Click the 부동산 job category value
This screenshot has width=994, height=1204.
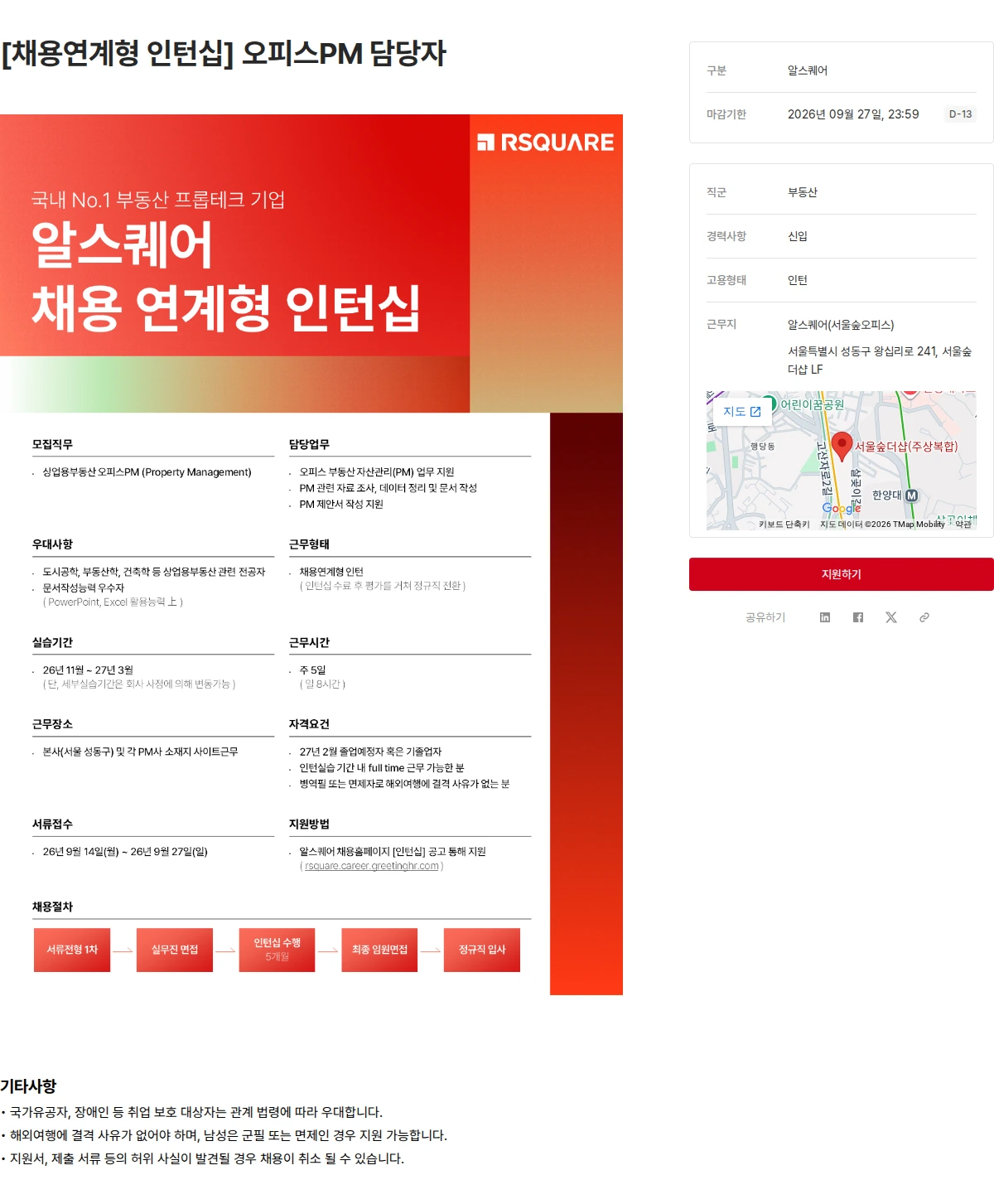coord(802,192)
